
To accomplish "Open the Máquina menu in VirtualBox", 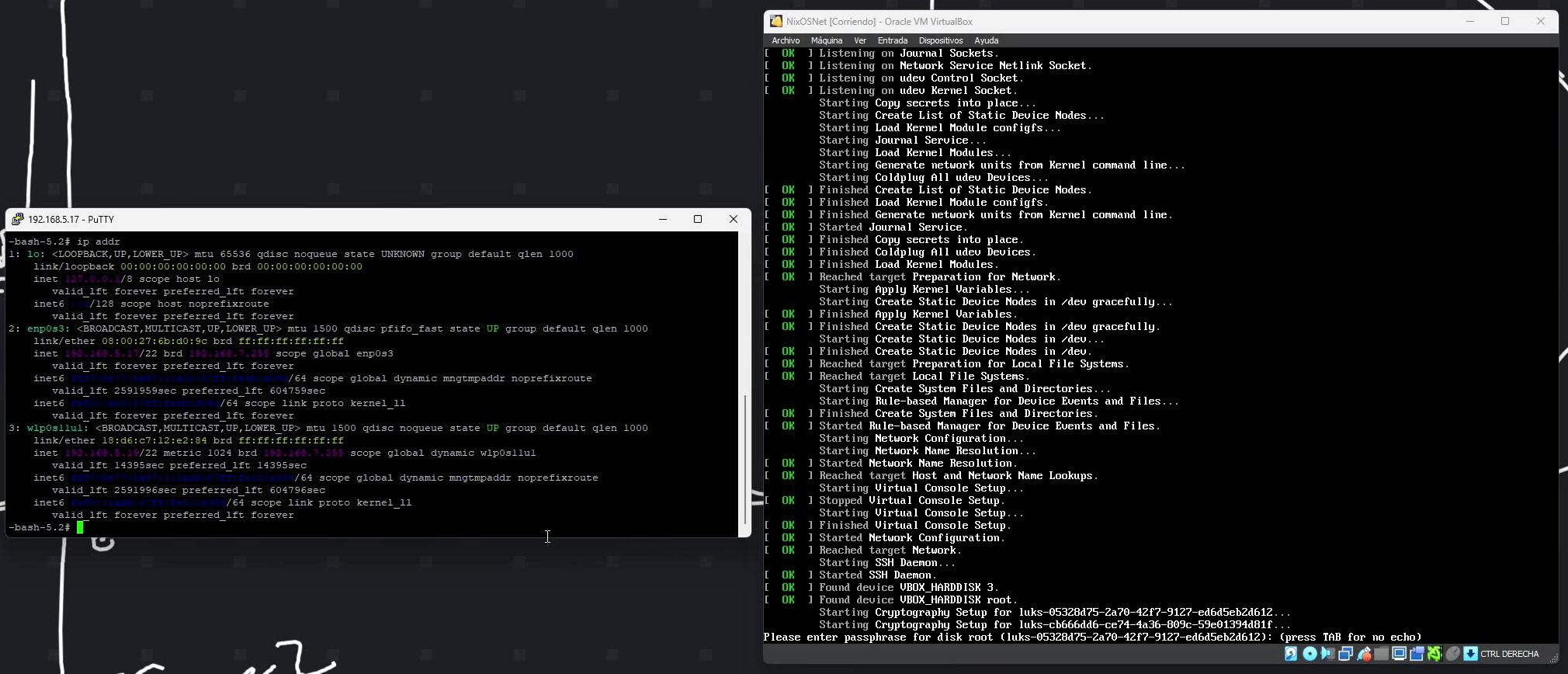I will 826,40.
